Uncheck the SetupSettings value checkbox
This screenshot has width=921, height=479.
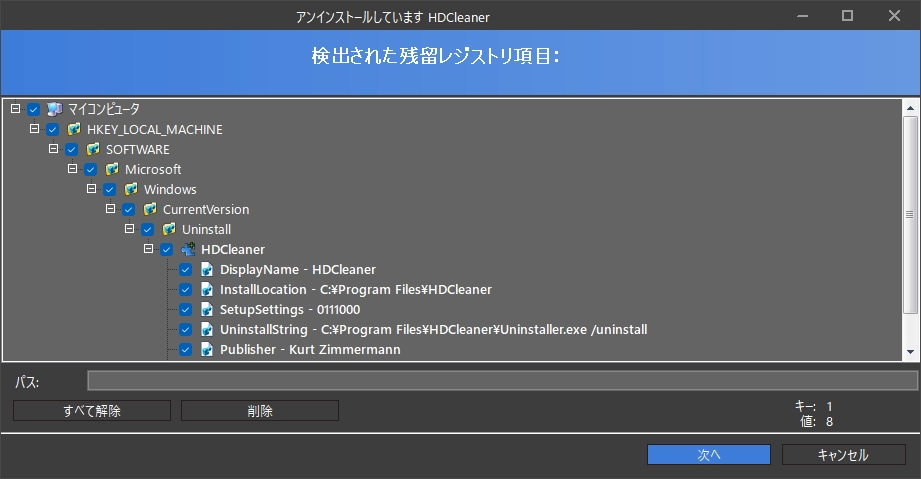(186, 309)
